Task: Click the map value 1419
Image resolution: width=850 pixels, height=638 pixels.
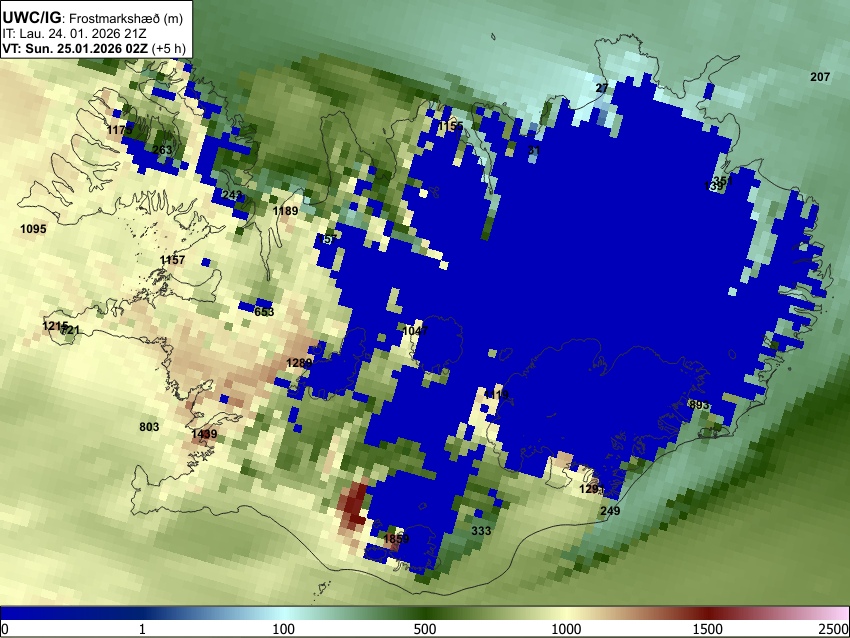Action: pyautogui.click(x=496, y=394)
